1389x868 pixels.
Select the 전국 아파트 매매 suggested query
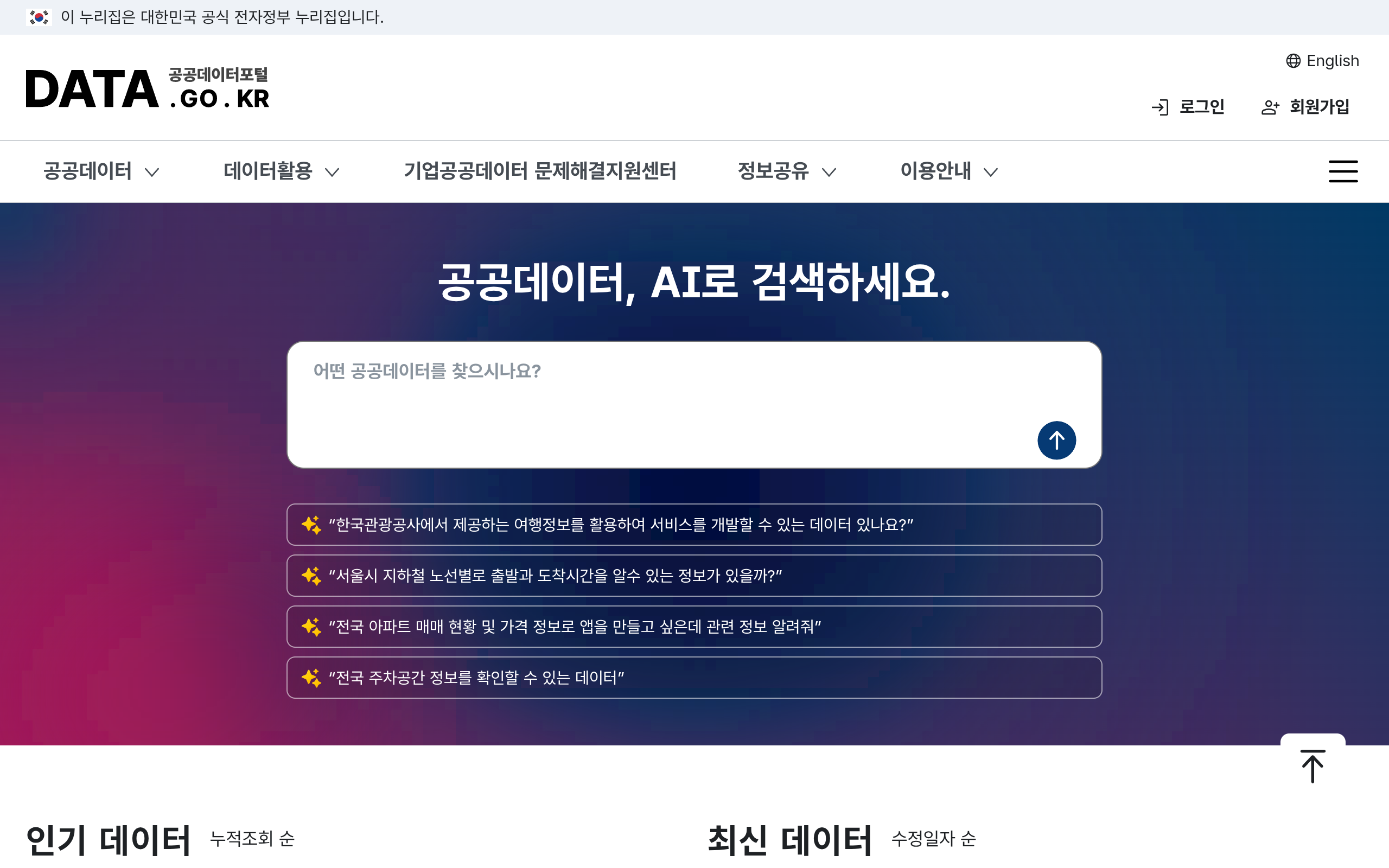(694, 627)
